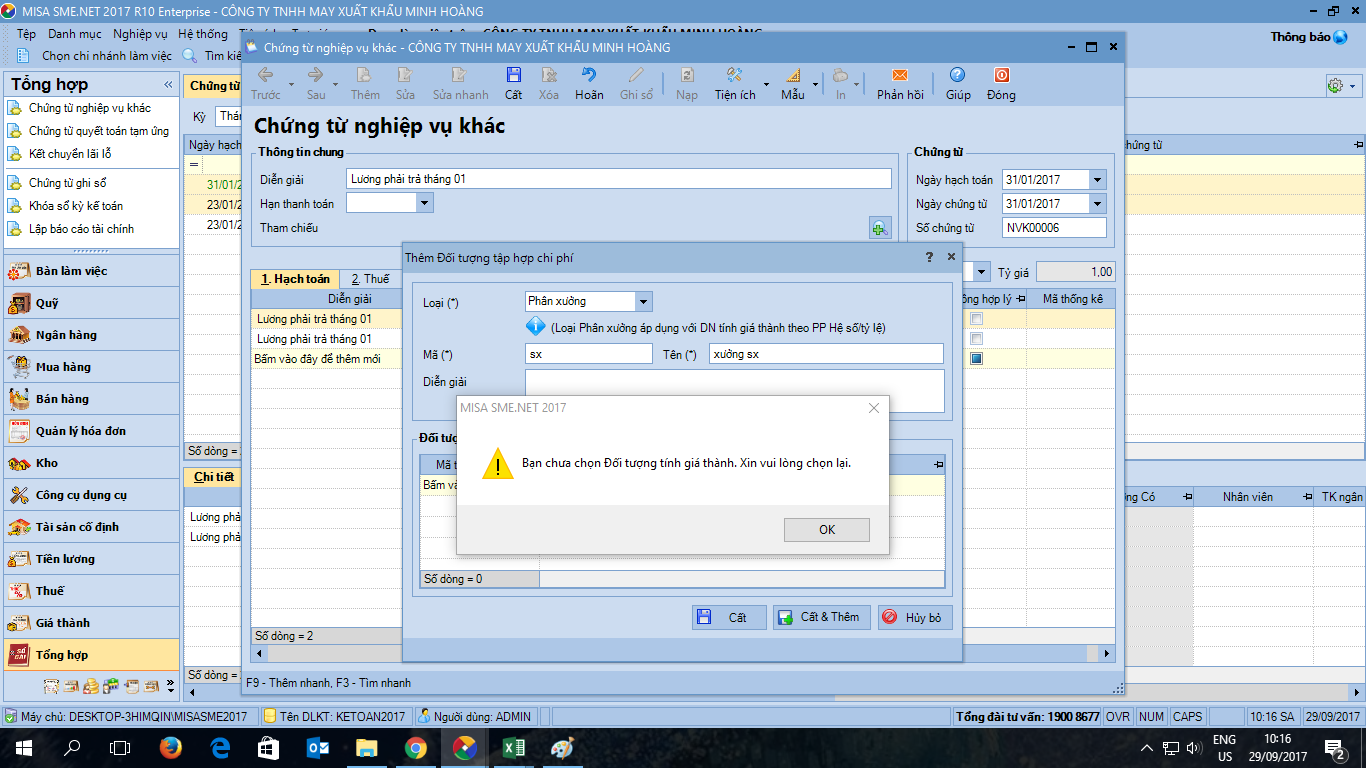1366x768 pixels.
Task: Open 'Lập báo cáo tài chính' in the sidebar
Action: pyautogui.click(x=81, y=229)
